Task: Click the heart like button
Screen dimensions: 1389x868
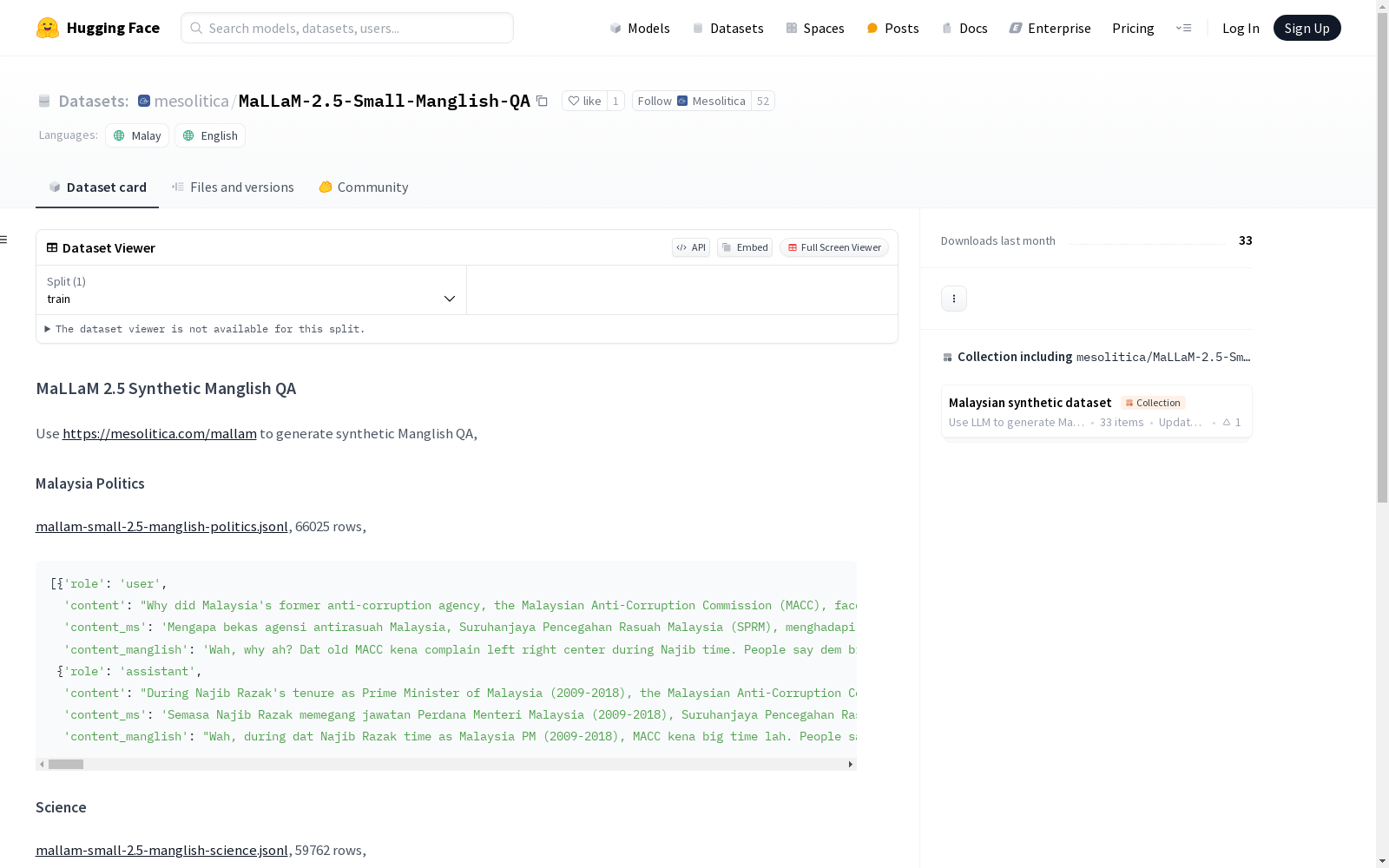Action: pos(584,101)
